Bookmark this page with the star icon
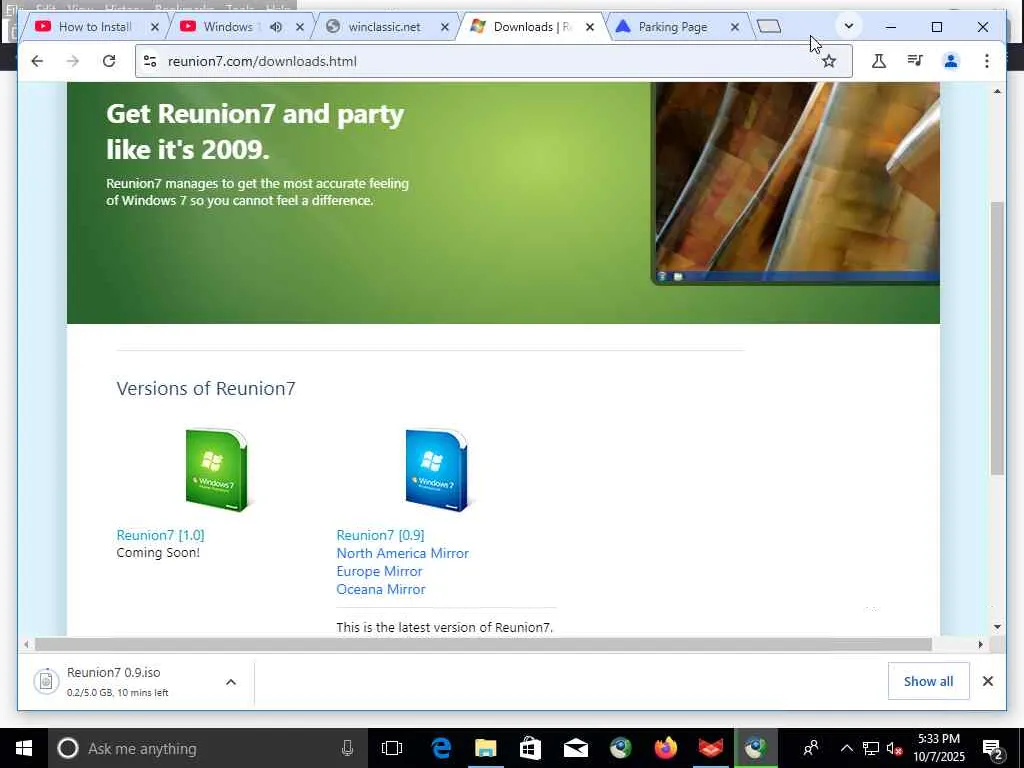The image size is (1024, 768). (x=829, y=61)
